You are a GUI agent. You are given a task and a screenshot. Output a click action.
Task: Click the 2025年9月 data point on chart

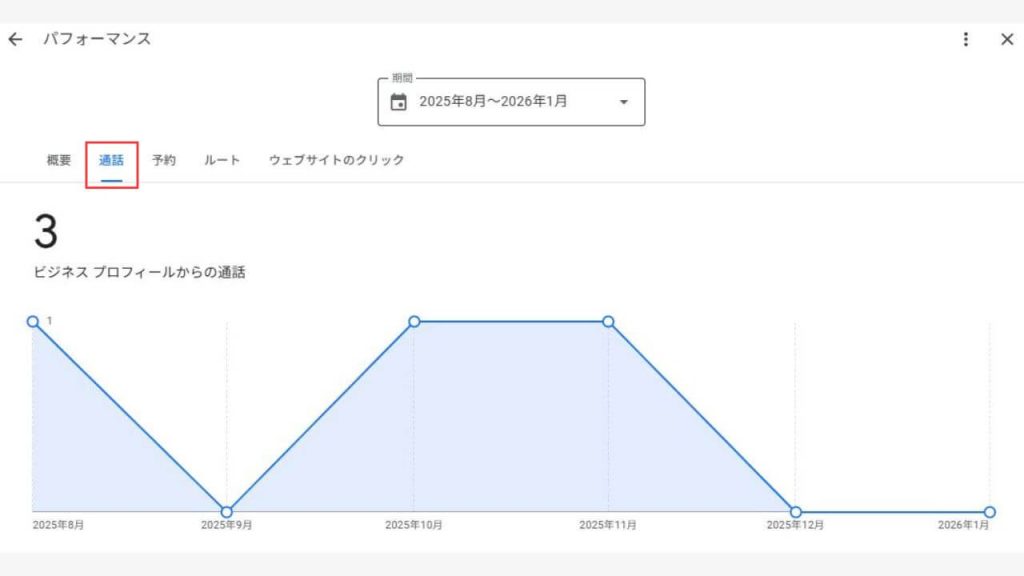click(227, 511)
